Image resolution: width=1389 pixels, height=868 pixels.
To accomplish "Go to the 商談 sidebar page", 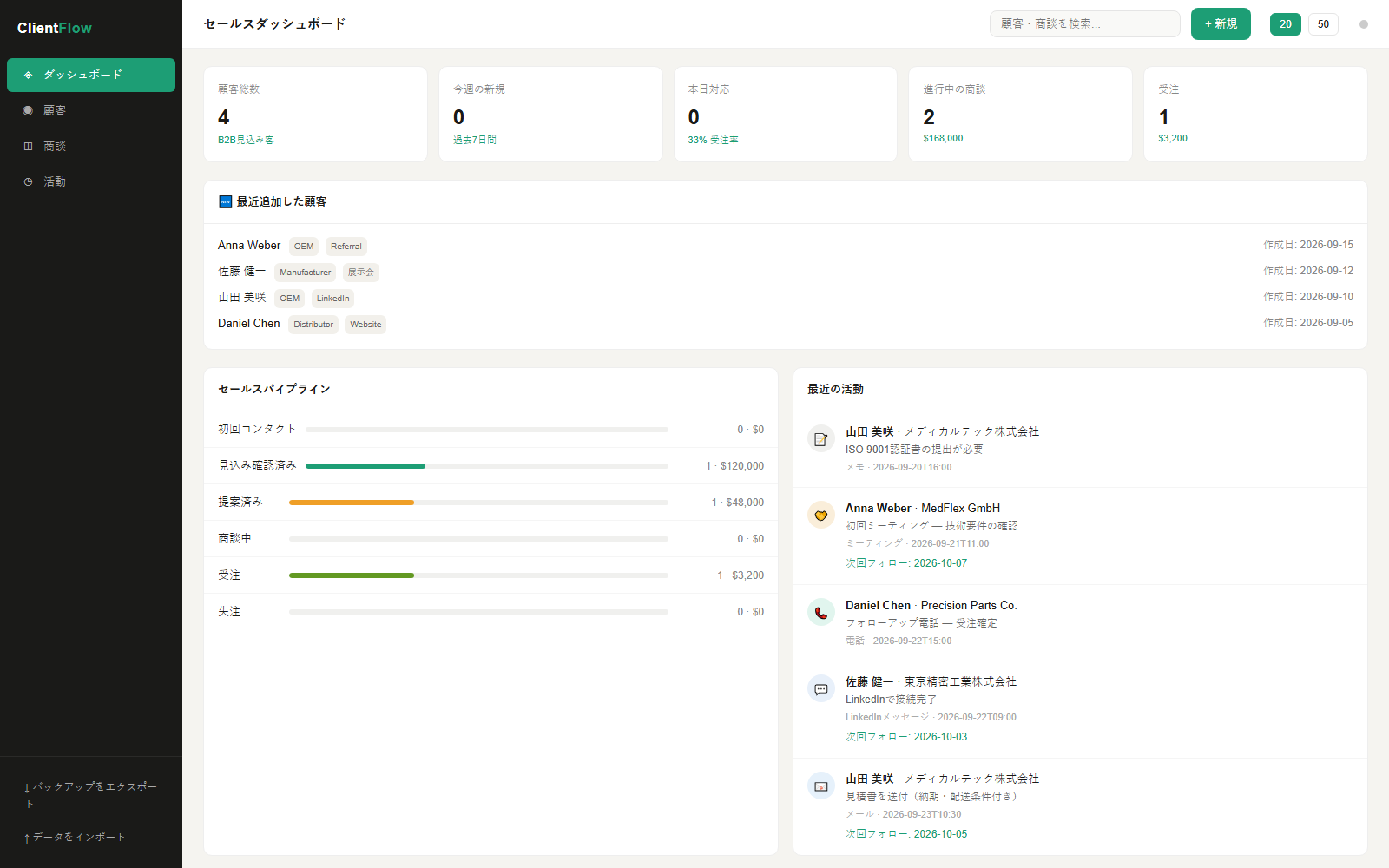I will (x=91, y=146).
